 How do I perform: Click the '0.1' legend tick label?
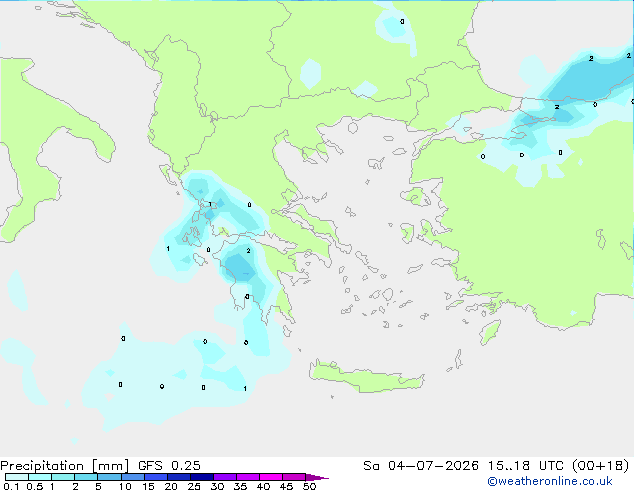coord(11,486)
